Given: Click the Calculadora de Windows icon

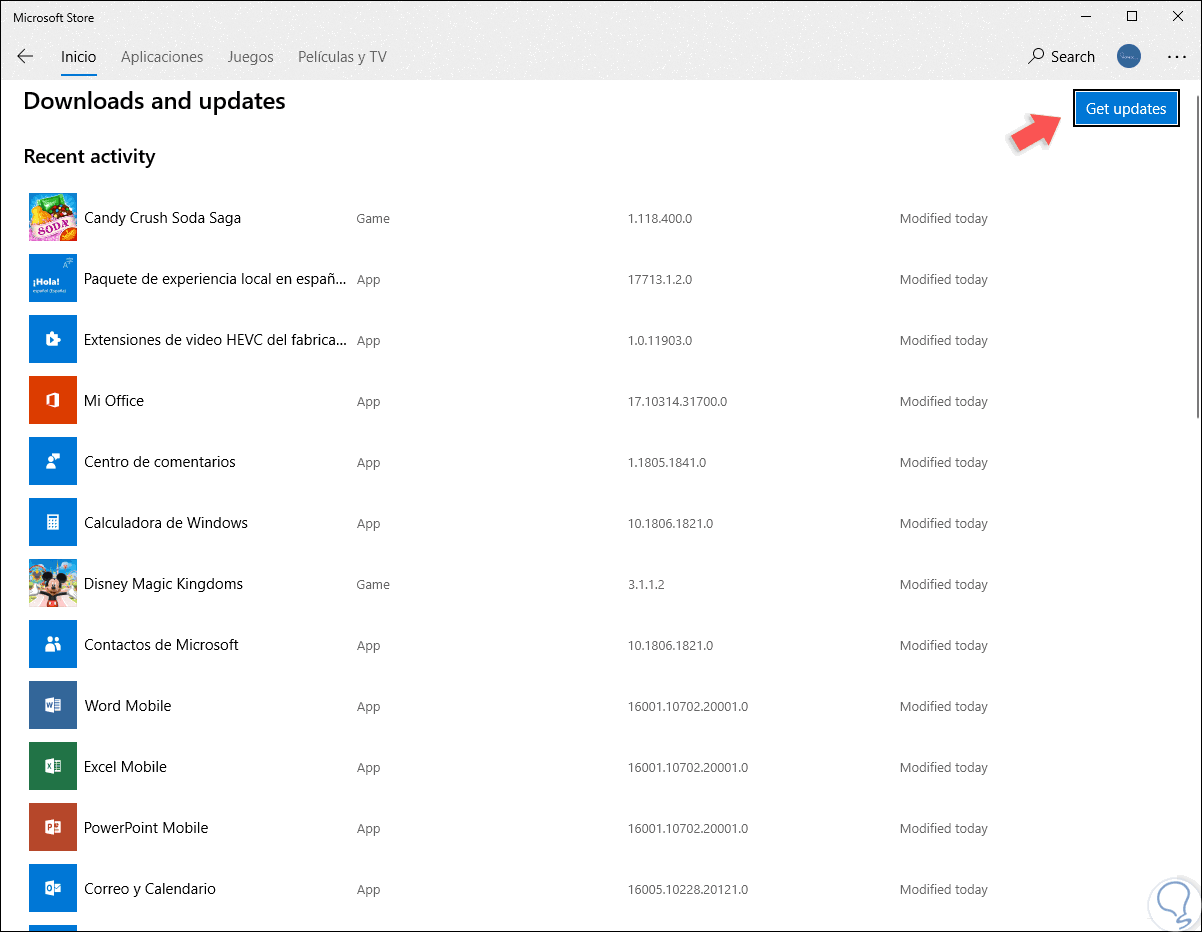Looking at the screenshot, I should pyautogui.click(x=53, y=523).
